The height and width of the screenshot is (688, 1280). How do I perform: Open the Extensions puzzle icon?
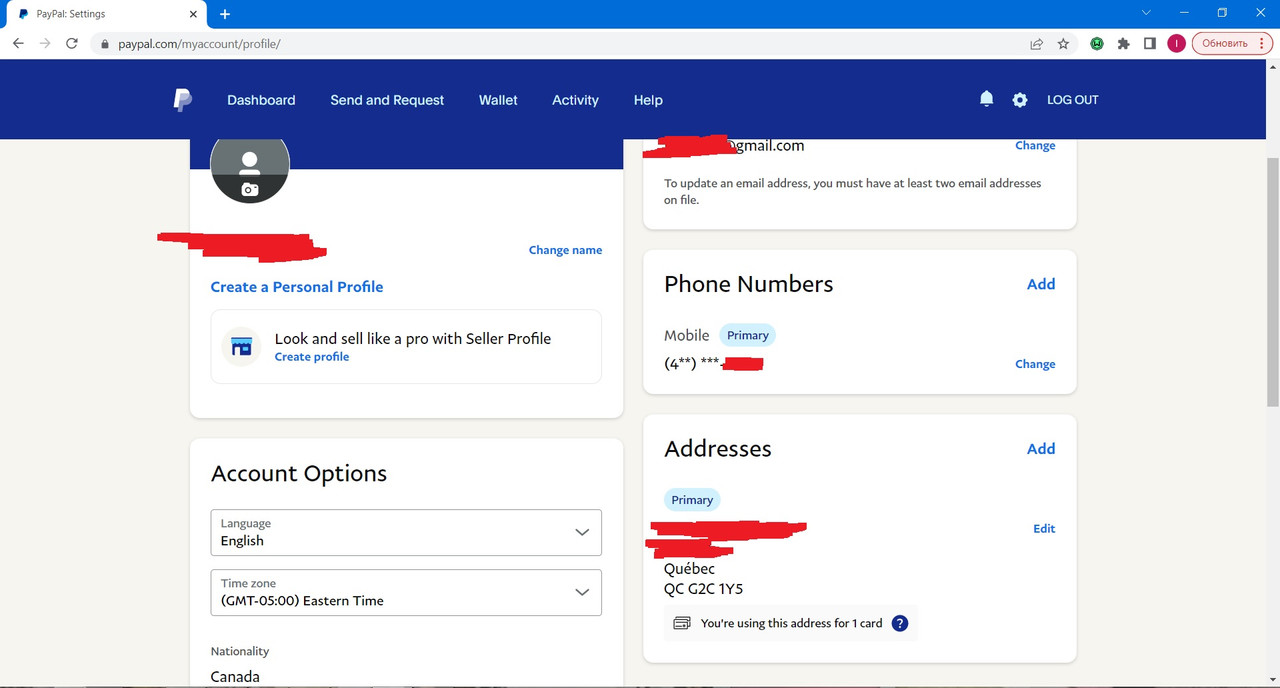pos(1123,44)
